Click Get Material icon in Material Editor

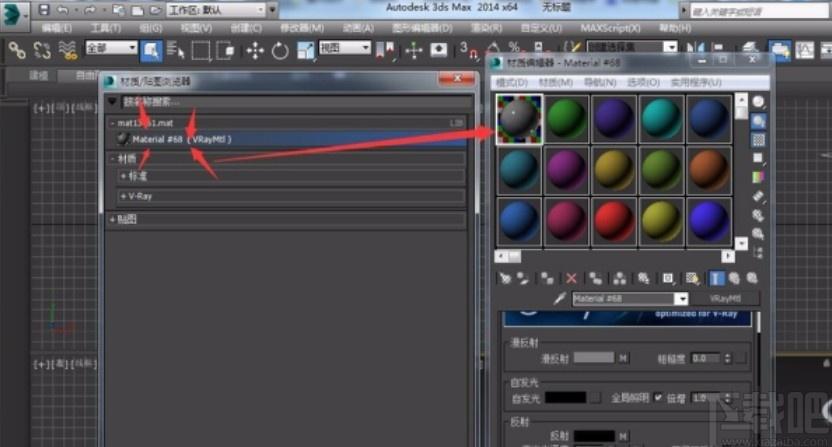(x=505, y=278)
